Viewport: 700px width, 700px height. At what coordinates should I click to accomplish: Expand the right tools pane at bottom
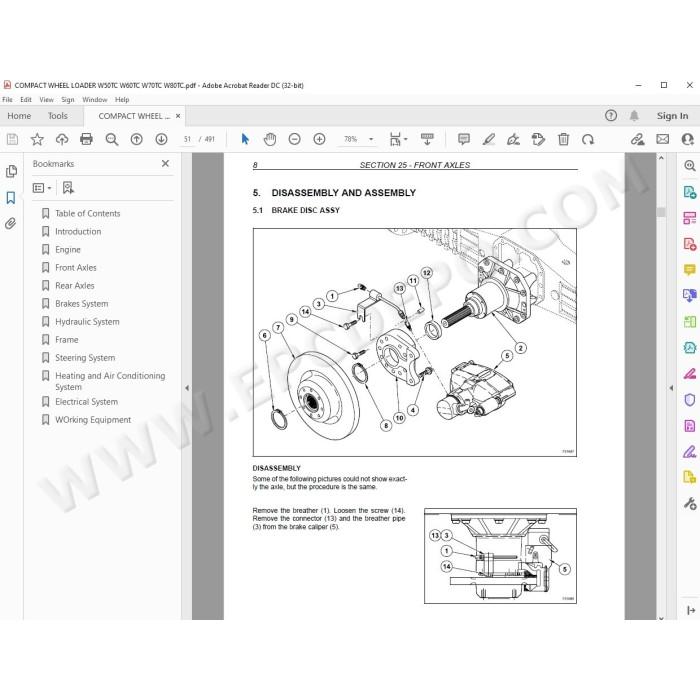[691, 610]
